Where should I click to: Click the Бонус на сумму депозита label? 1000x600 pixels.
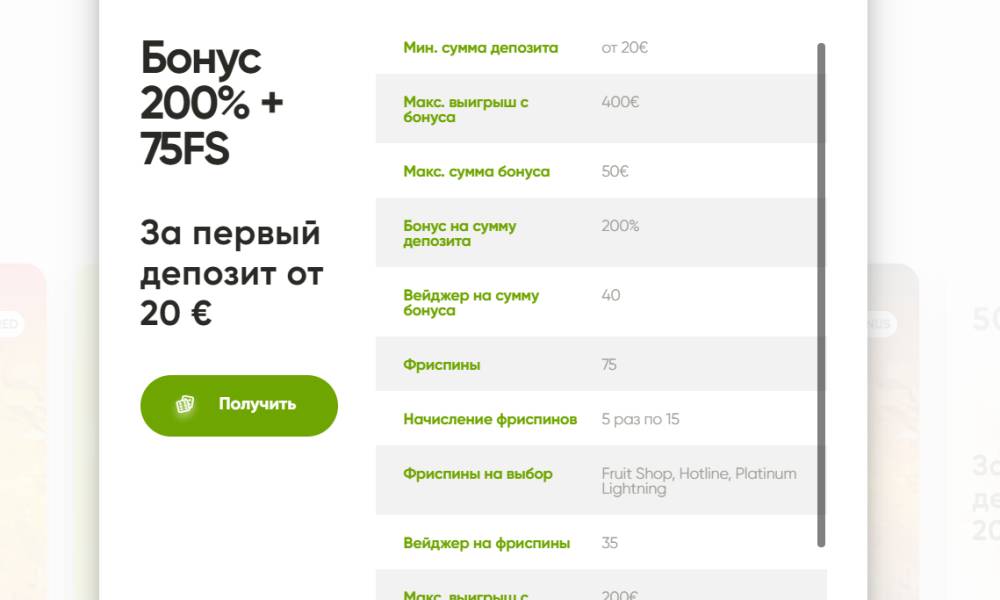point(459,233)
